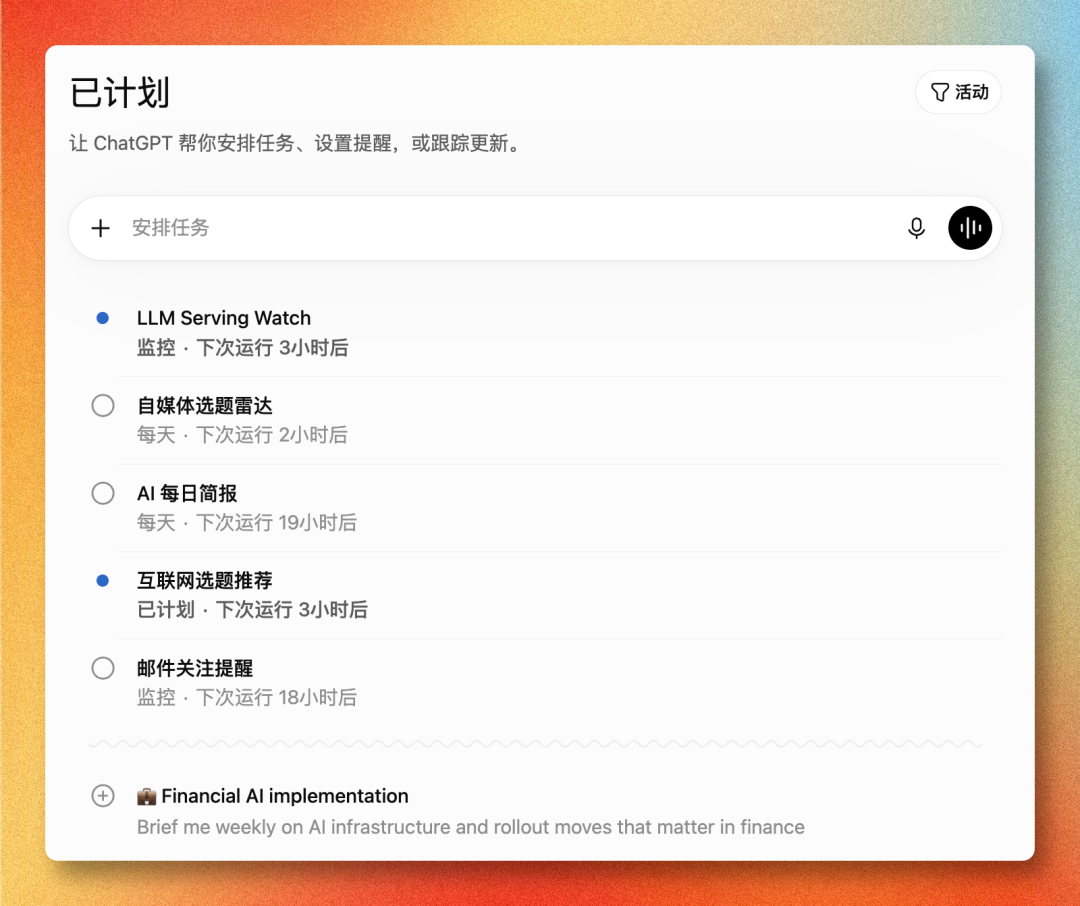
Task: Toggle the circle next to AI 每日简报
Action: pos(103,493)
